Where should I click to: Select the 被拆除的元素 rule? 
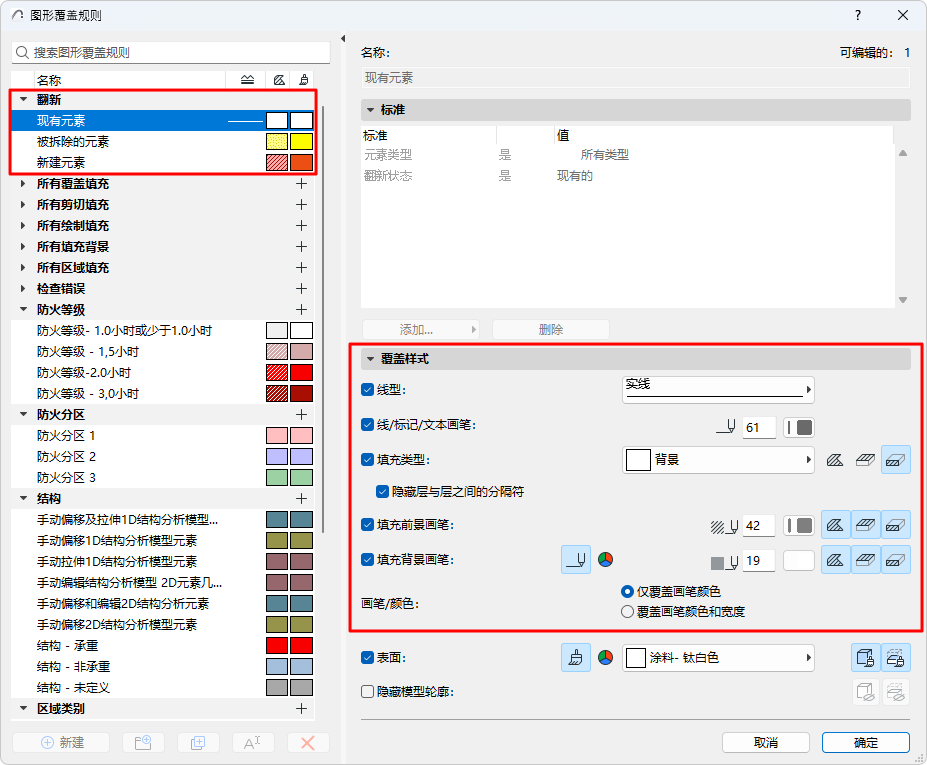click(x=163, y=141)
